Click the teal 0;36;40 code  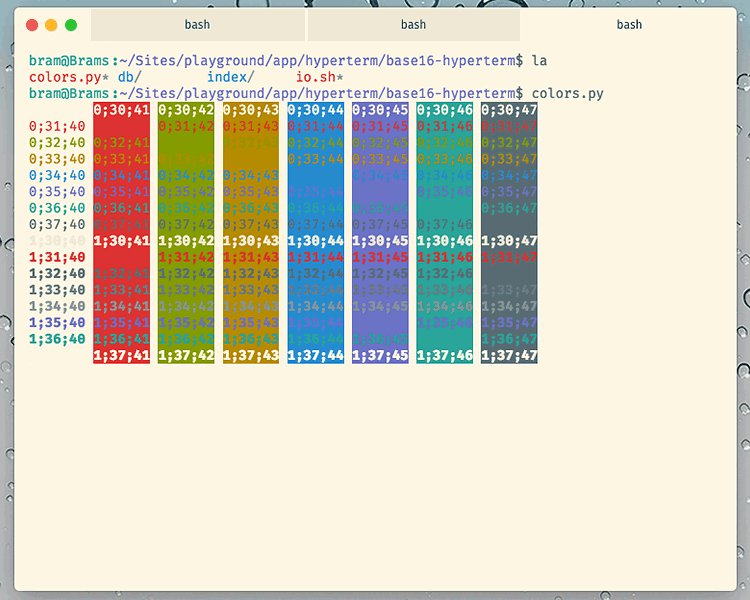pyautogui.click(x=57, y=208)
